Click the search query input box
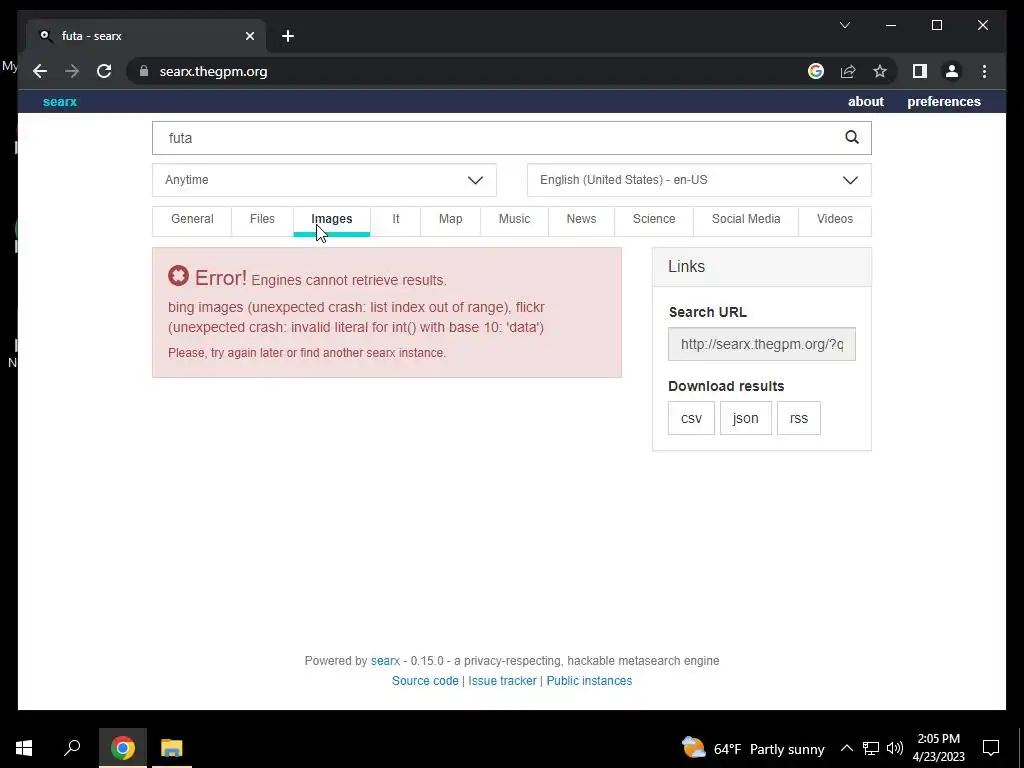Screen dimensions: 1024x768 pyautogui.click(x=496, y=138)
